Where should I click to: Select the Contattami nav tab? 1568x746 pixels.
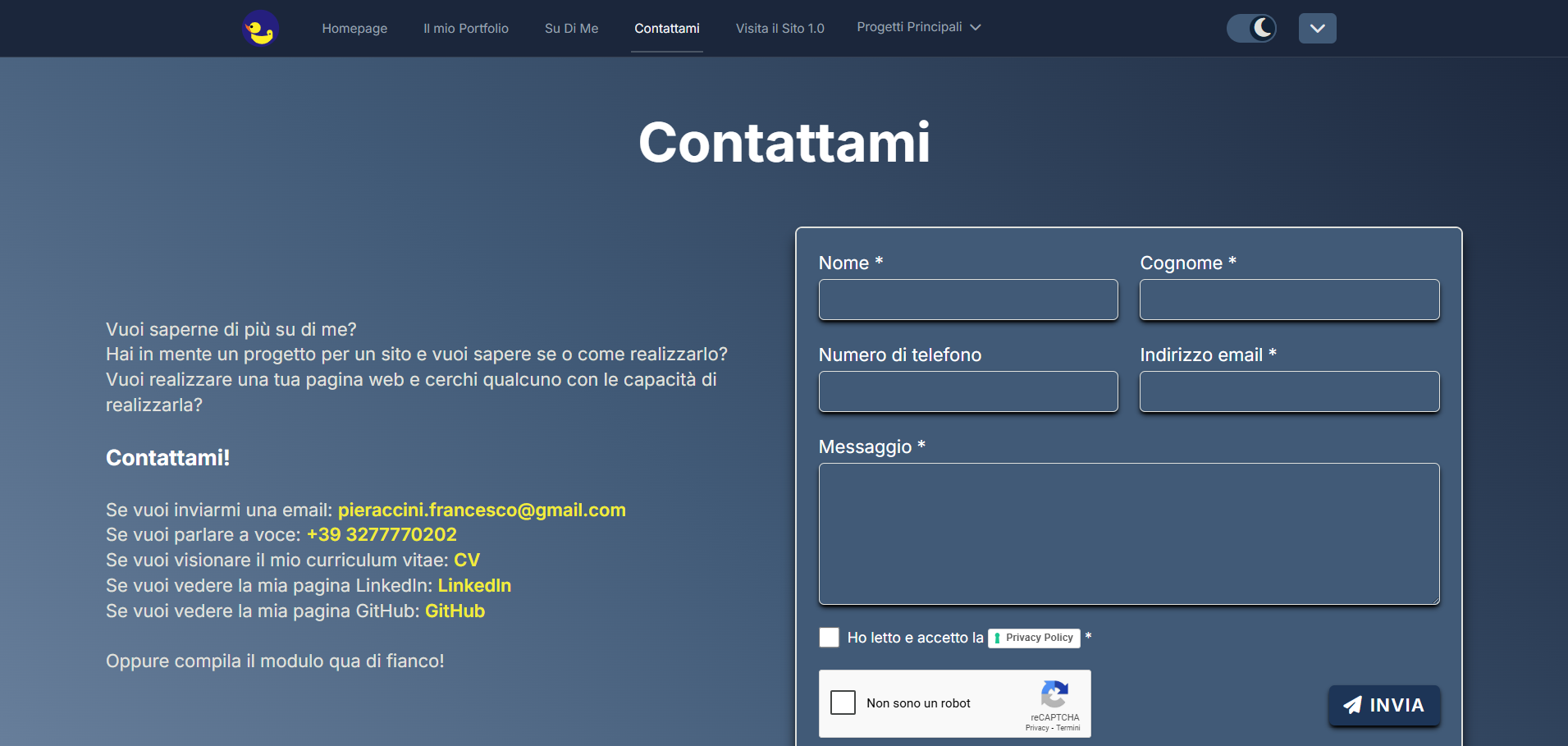coord(667,28)
